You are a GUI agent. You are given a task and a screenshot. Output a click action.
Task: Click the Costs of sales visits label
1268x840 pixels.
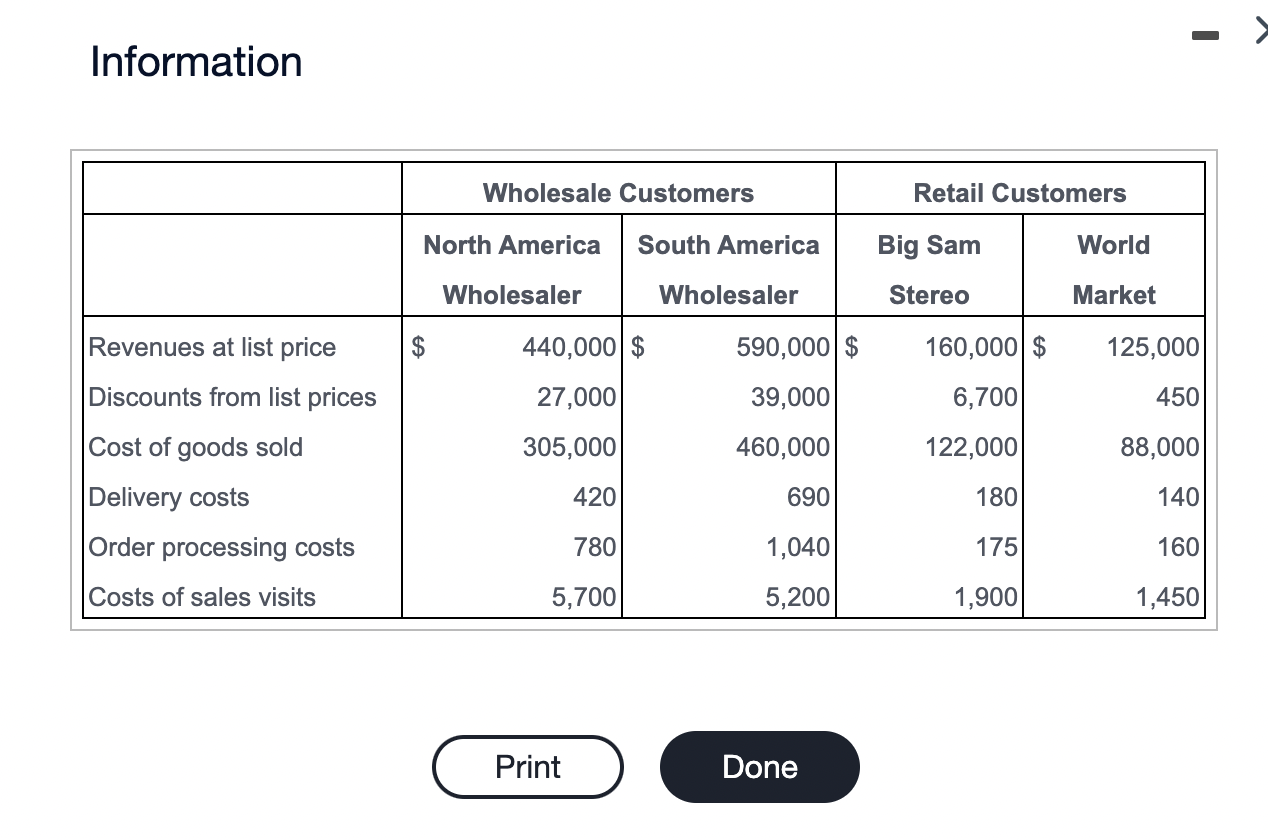201,597
